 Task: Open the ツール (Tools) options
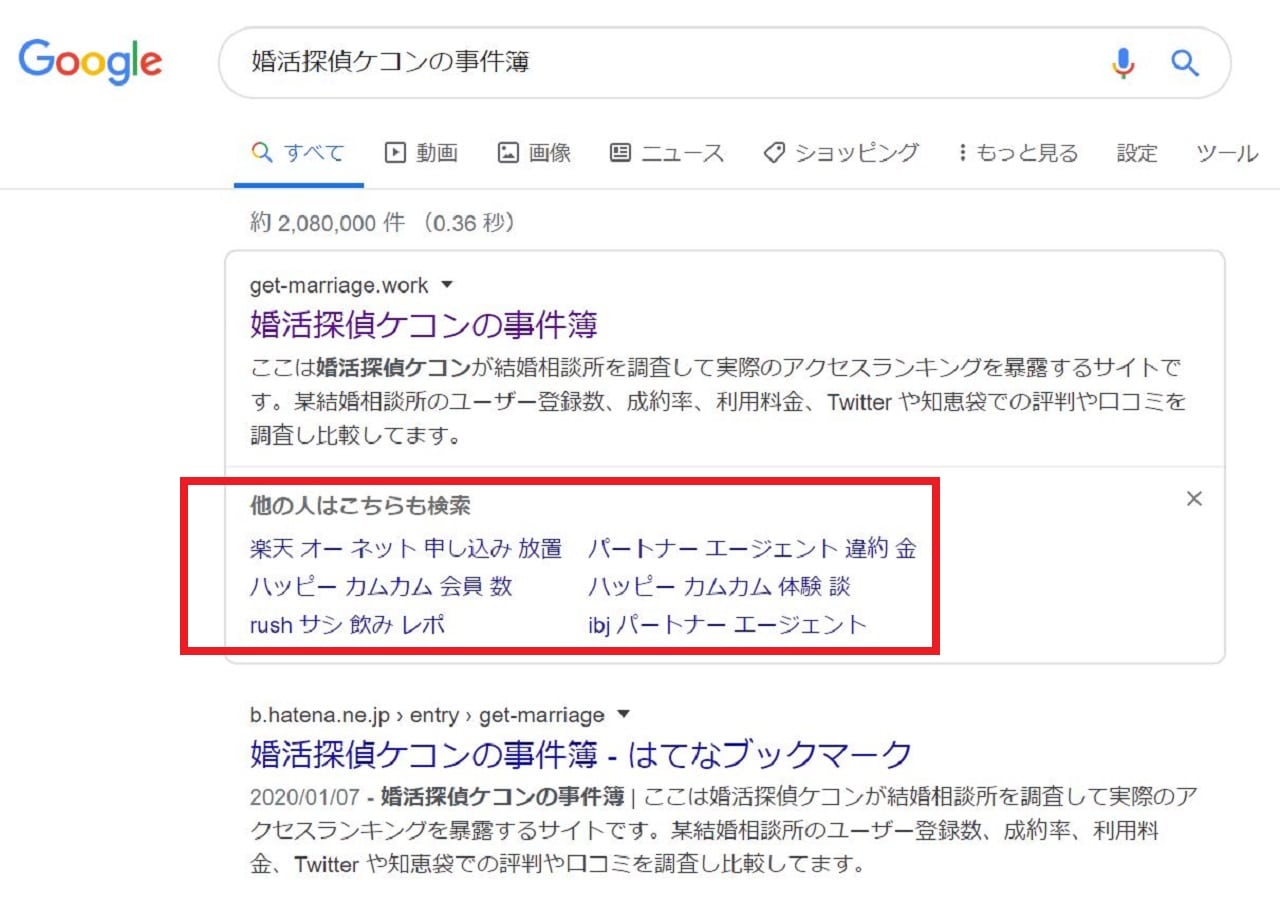[1226, 153]
